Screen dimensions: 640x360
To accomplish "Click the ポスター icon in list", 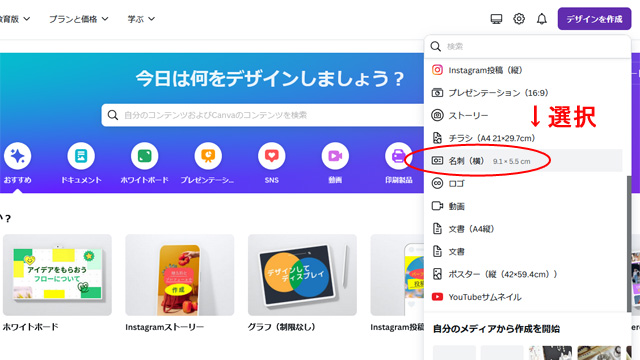I will [x=437, y=274].
